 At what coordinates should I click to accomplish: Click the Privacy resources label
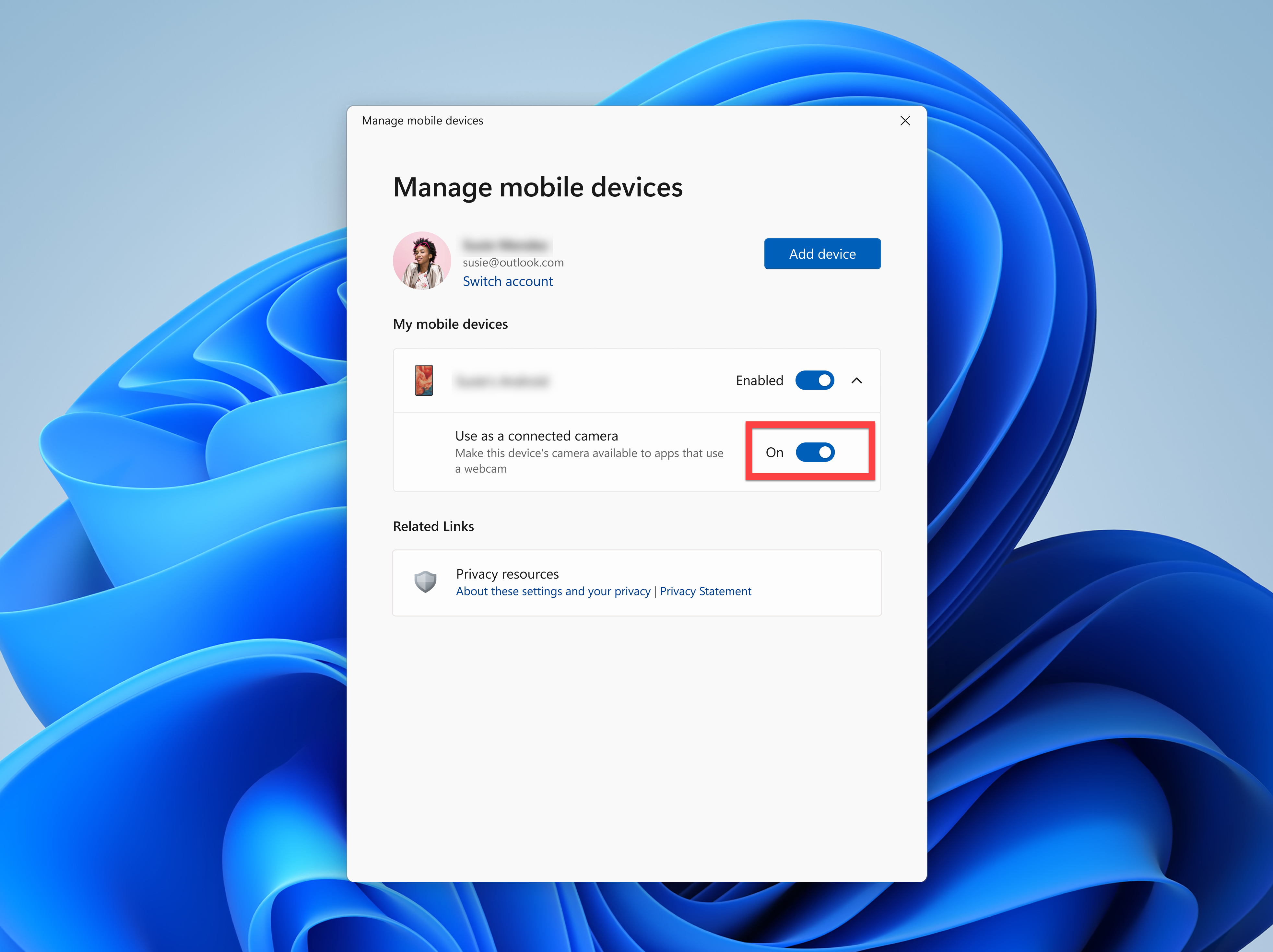point(507,574)
